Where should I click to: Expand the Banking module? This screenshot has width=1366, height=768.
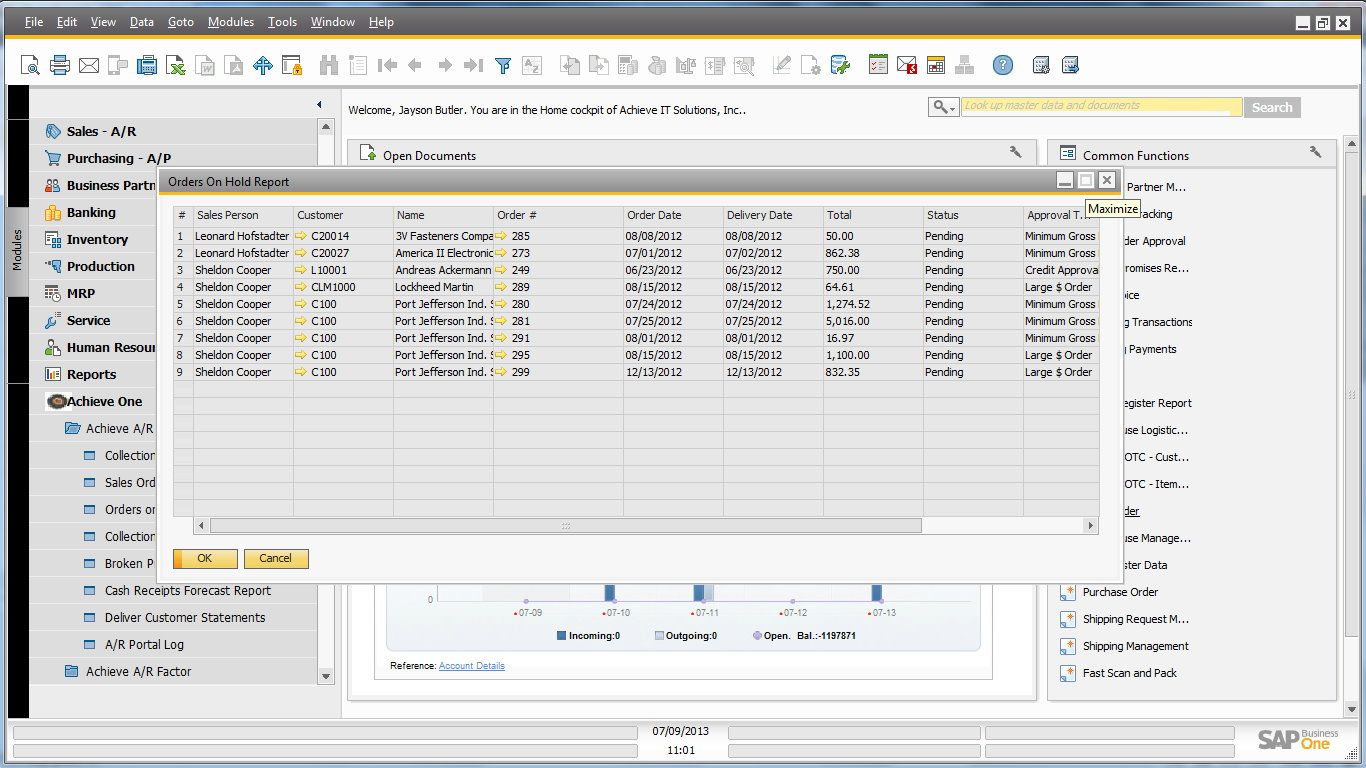coord(91,212)
